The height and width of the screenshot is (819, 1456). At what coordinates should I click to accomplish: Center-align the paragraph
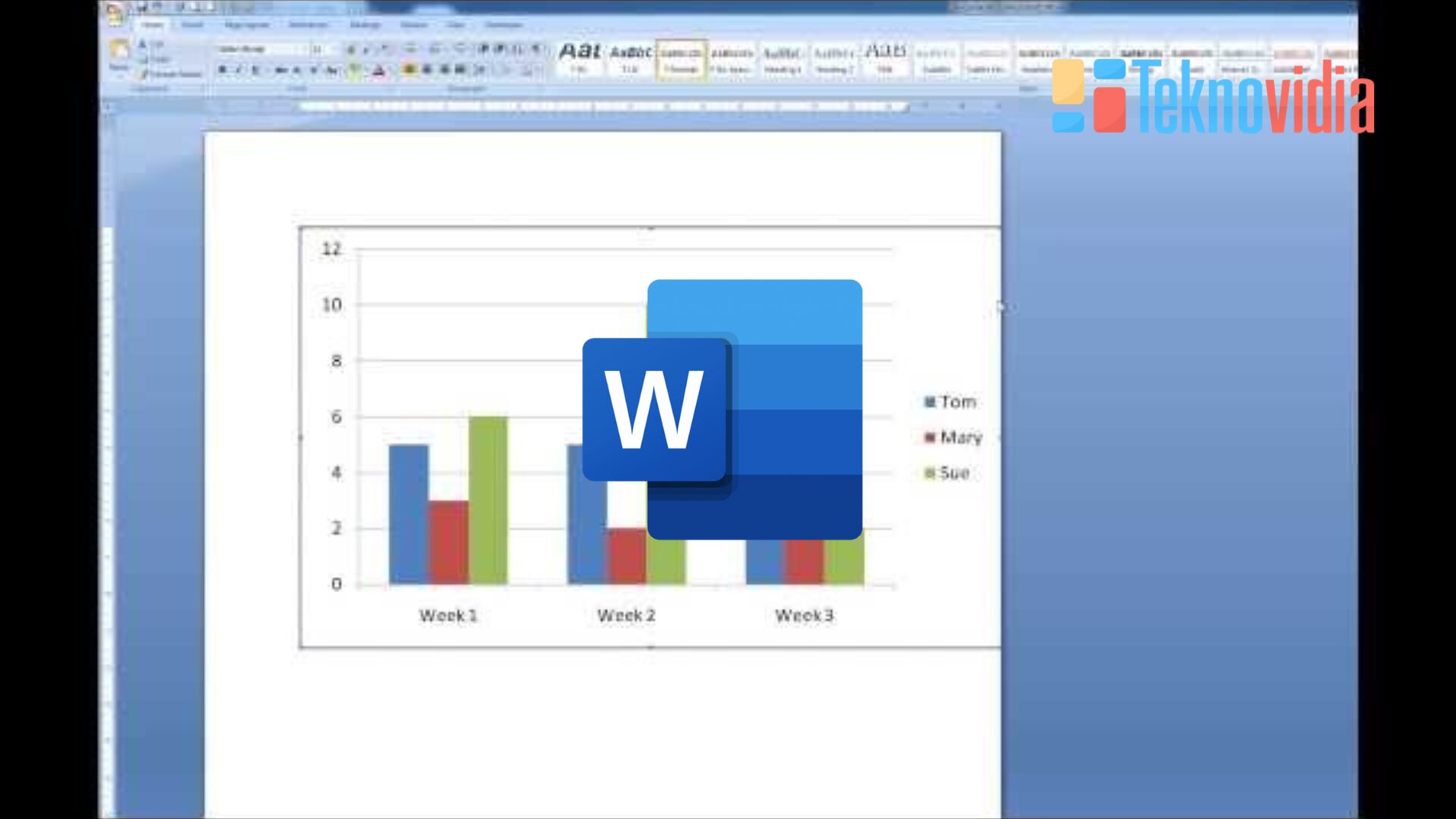coord(427,69)
